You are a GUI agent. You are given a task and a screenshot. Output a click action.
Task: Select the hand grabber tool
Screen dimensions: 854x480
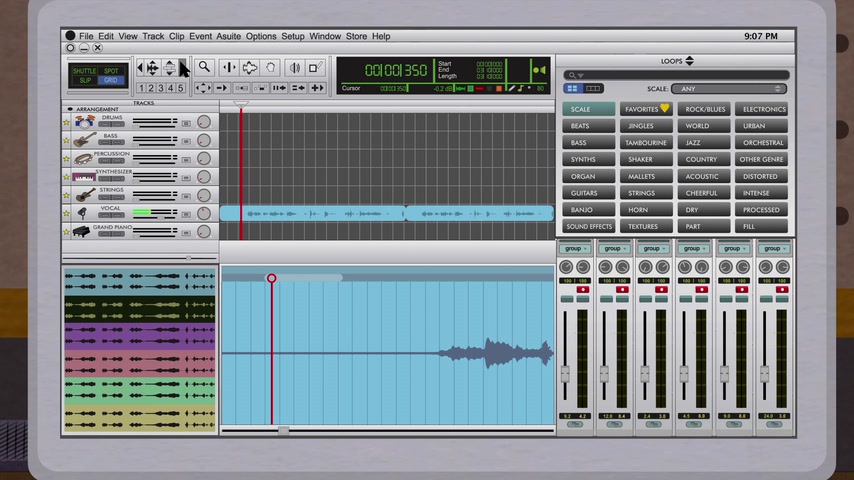click(271, 67)
